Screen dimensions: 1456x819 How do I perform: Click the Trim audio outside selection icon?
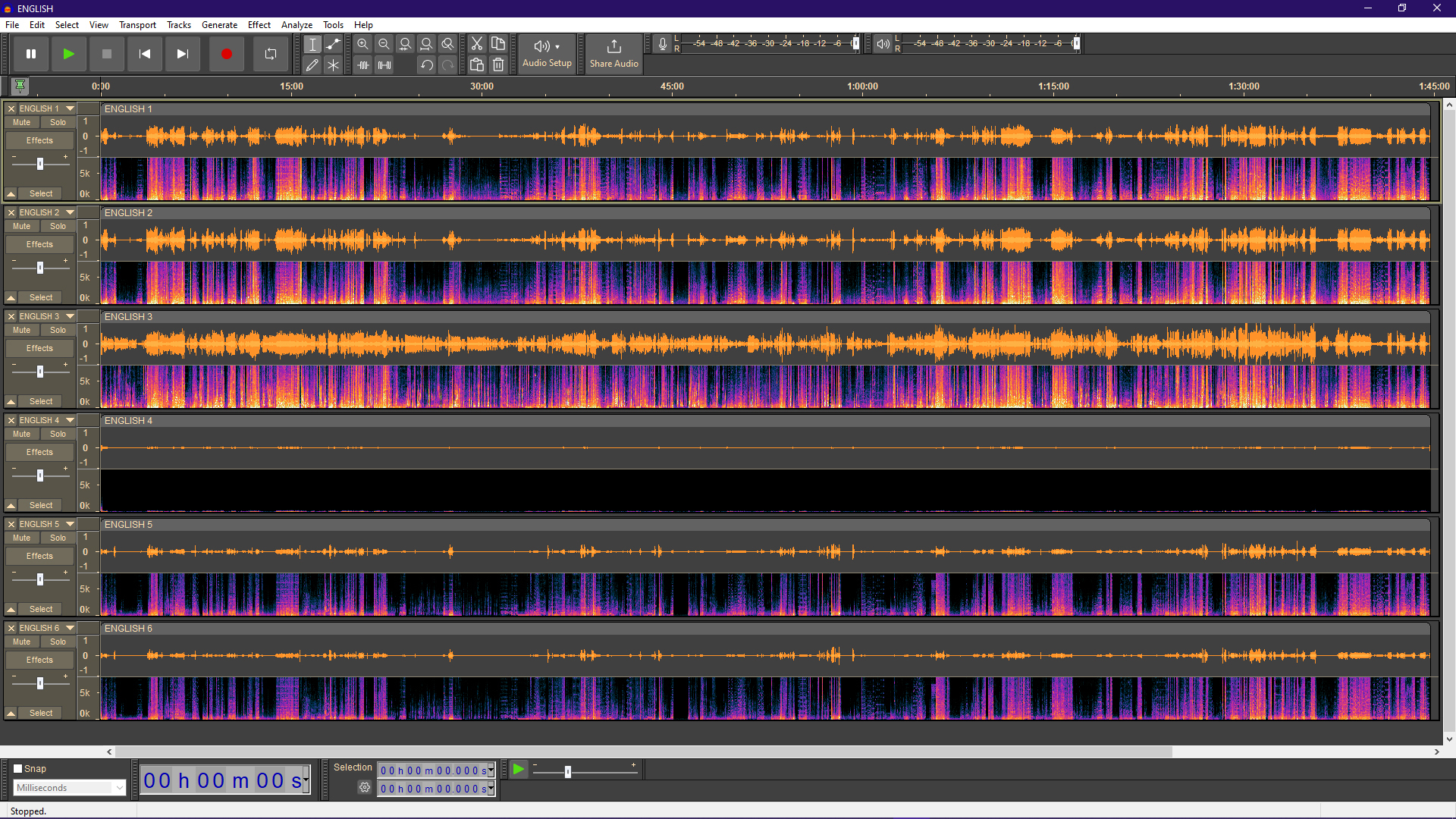363,65
